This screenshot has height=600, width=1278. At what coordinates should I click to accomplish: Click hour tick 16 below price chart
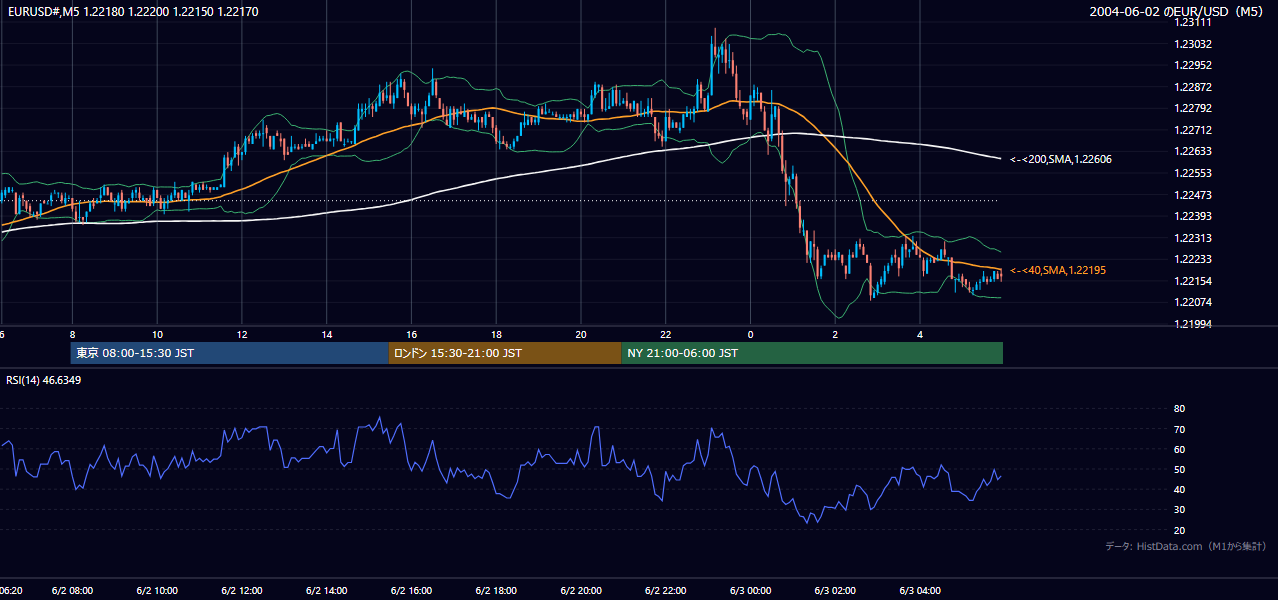pyautogui.click(x=412, y=335)
